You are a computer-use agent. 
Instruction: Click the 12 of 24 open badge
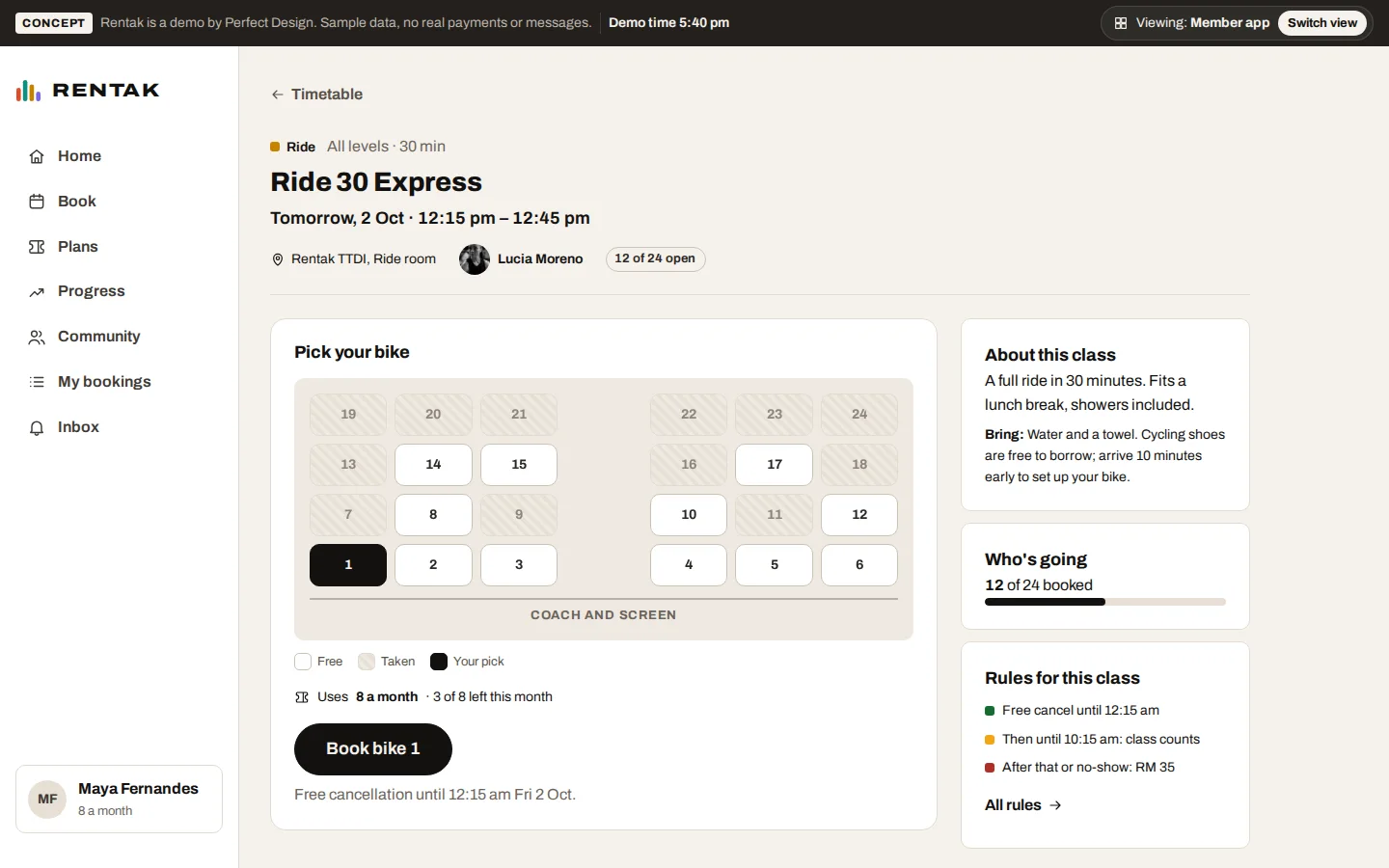click(656, 259)
